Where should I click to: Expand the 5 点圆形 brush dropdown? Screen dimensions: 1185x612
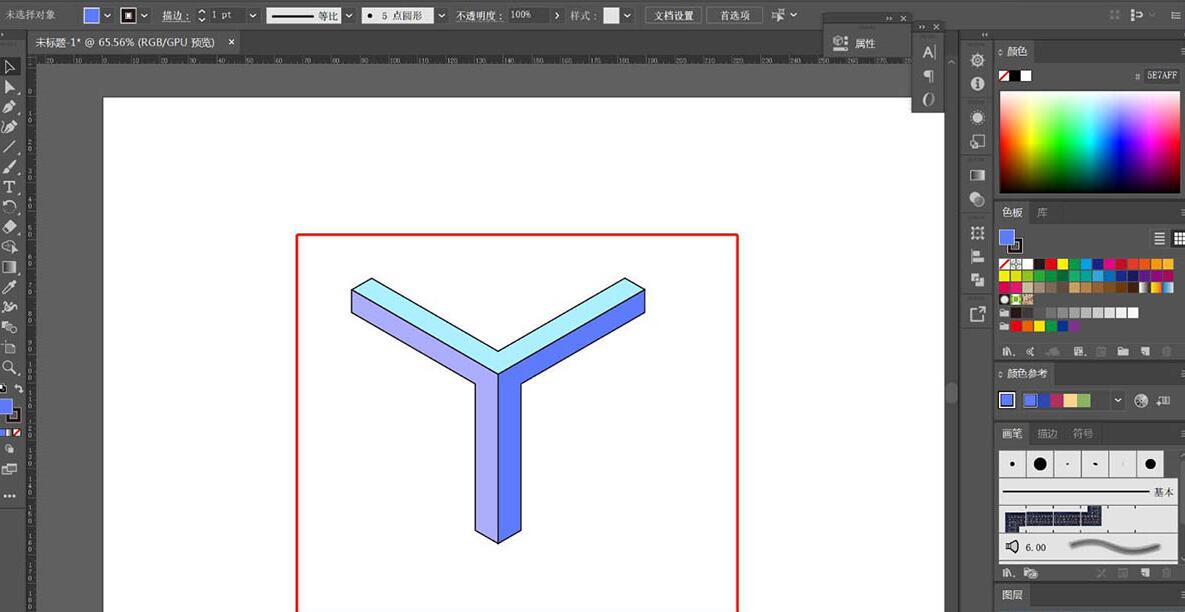pos(441,16)
